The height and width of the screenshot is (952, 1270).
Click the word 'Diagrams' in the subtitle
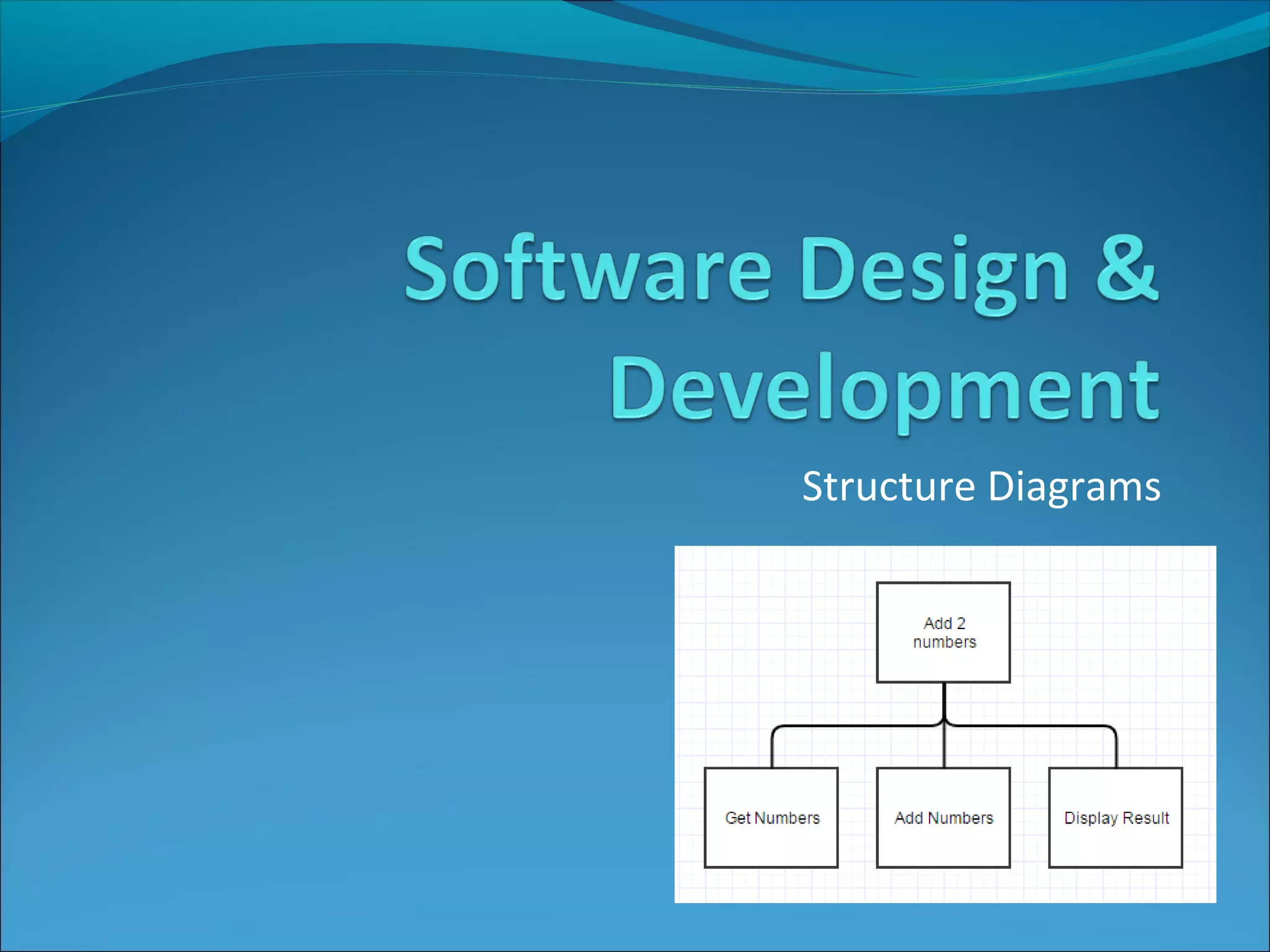point(1074,486)
